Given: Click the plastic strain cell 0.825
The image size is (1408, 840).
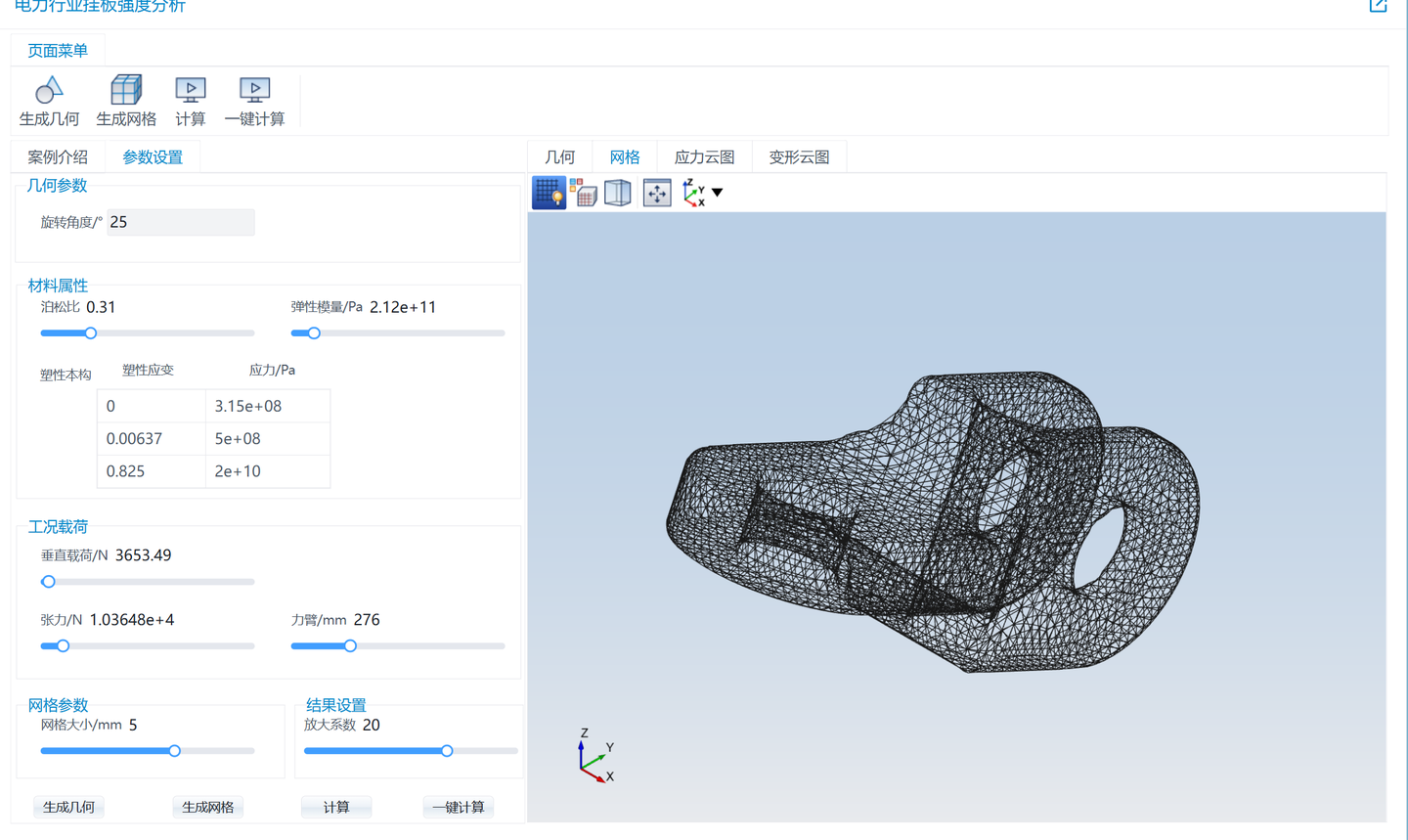Looking at the screenshot, I should [x=152, y=471].
